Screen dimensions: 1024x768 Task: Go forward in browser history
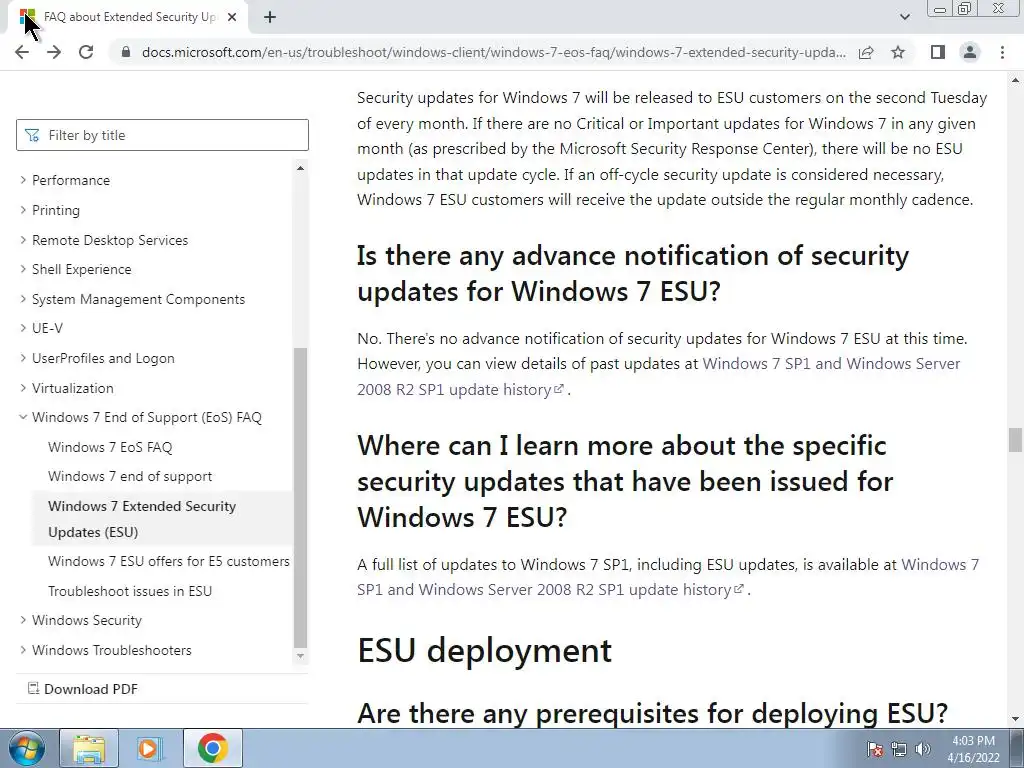coord(54,52)
